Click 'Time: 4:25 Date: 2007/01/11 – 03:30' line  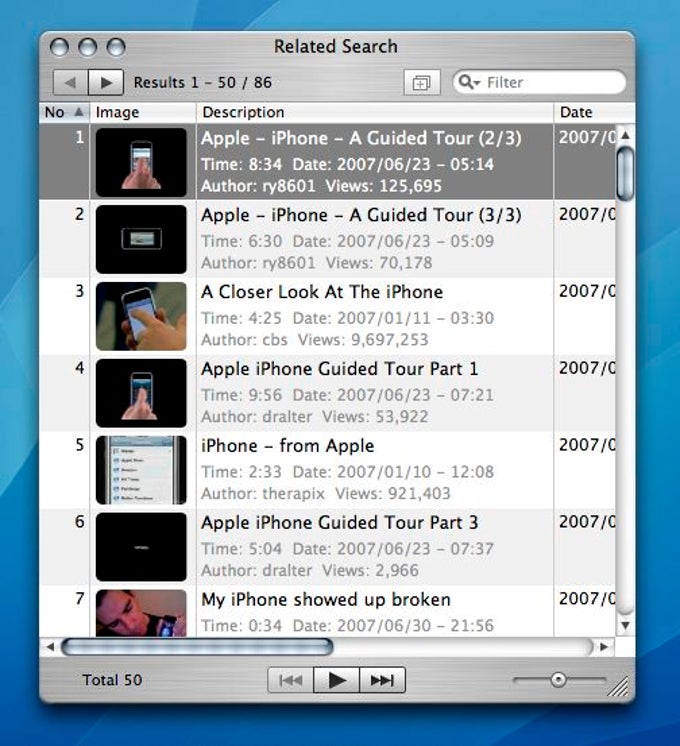[347, 318]
